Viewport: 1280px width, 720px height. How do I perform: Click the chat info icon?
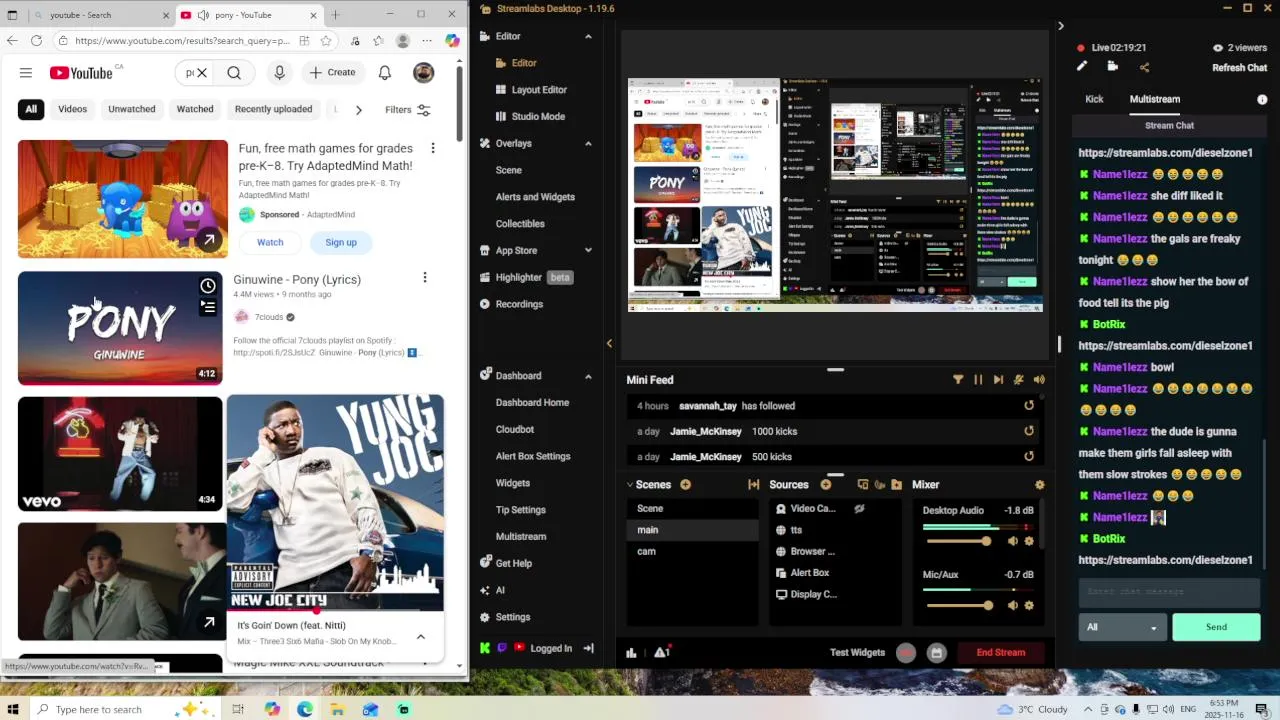coord(1262,100)
